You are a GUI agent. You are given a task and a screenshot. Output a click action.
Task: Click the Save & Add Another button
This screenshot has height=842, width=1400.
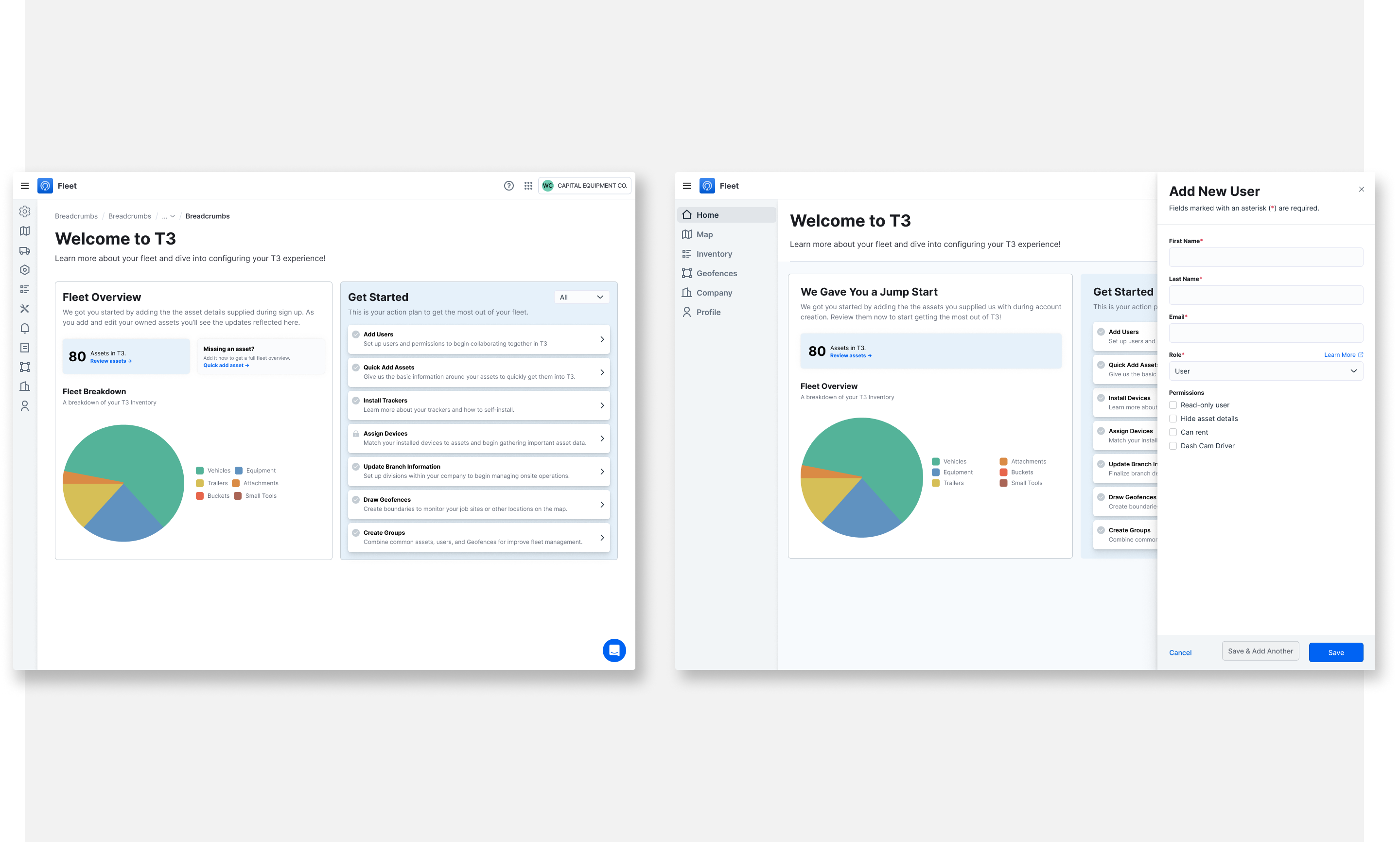coord(1260,651)
